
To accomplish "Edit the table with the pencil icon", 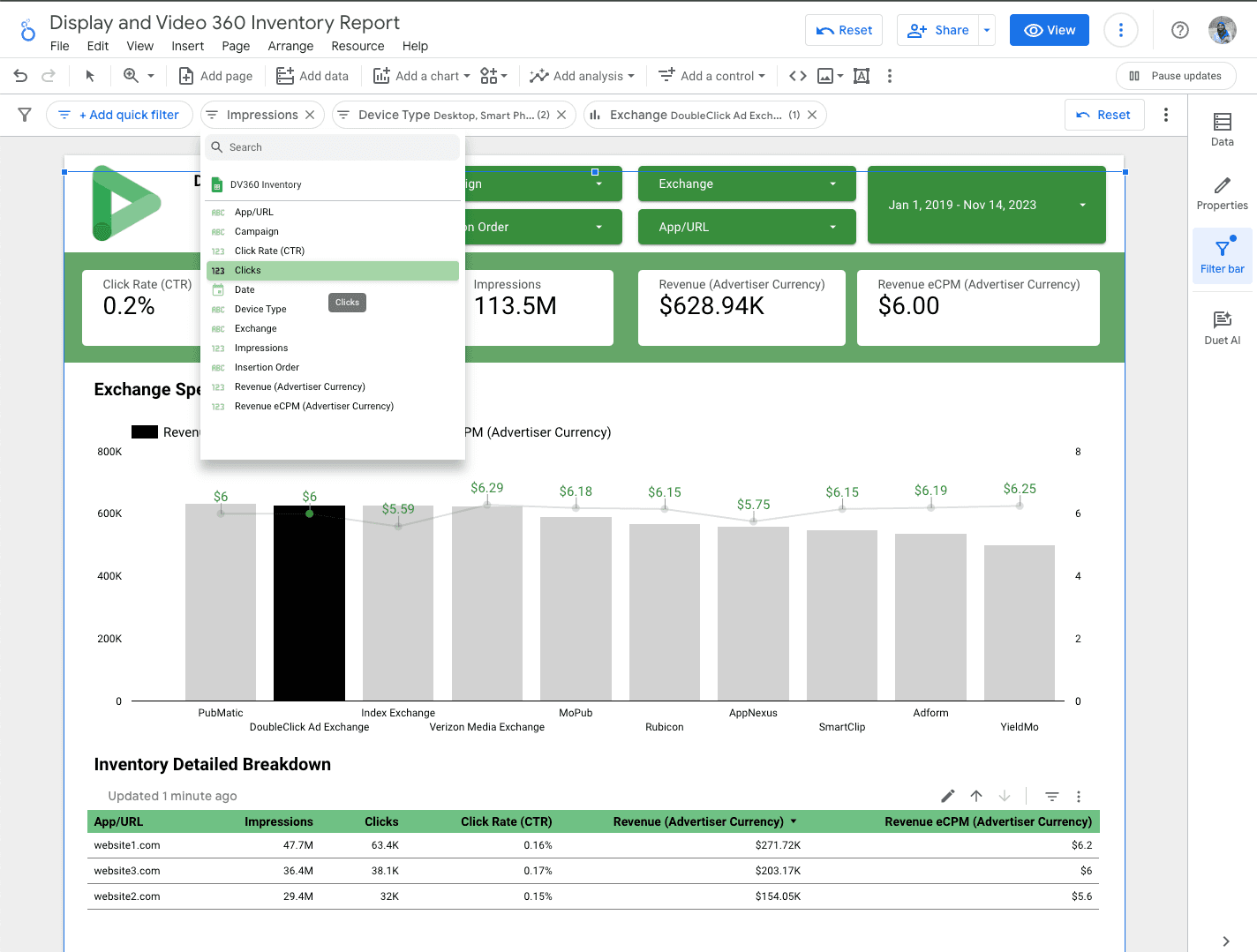I will tap(948, 796).
